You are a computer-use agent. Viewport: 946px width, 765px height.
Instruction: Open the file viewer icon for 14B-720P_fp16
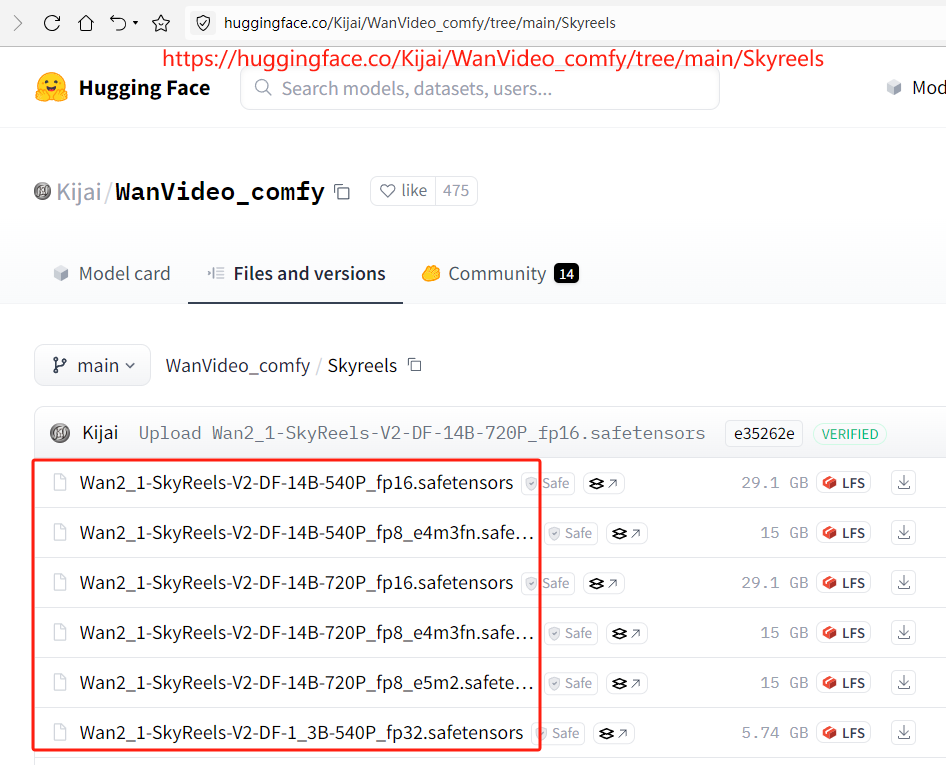pyautogui.click(x=603, y=583)
